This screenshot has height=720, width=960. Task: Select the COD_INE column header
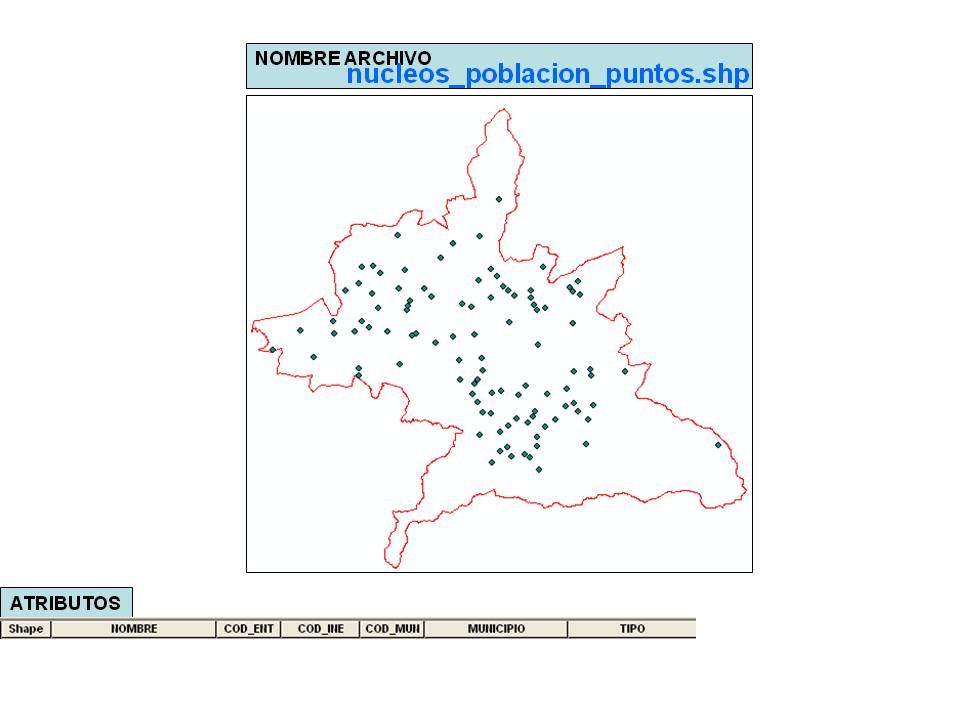point(320,629)
